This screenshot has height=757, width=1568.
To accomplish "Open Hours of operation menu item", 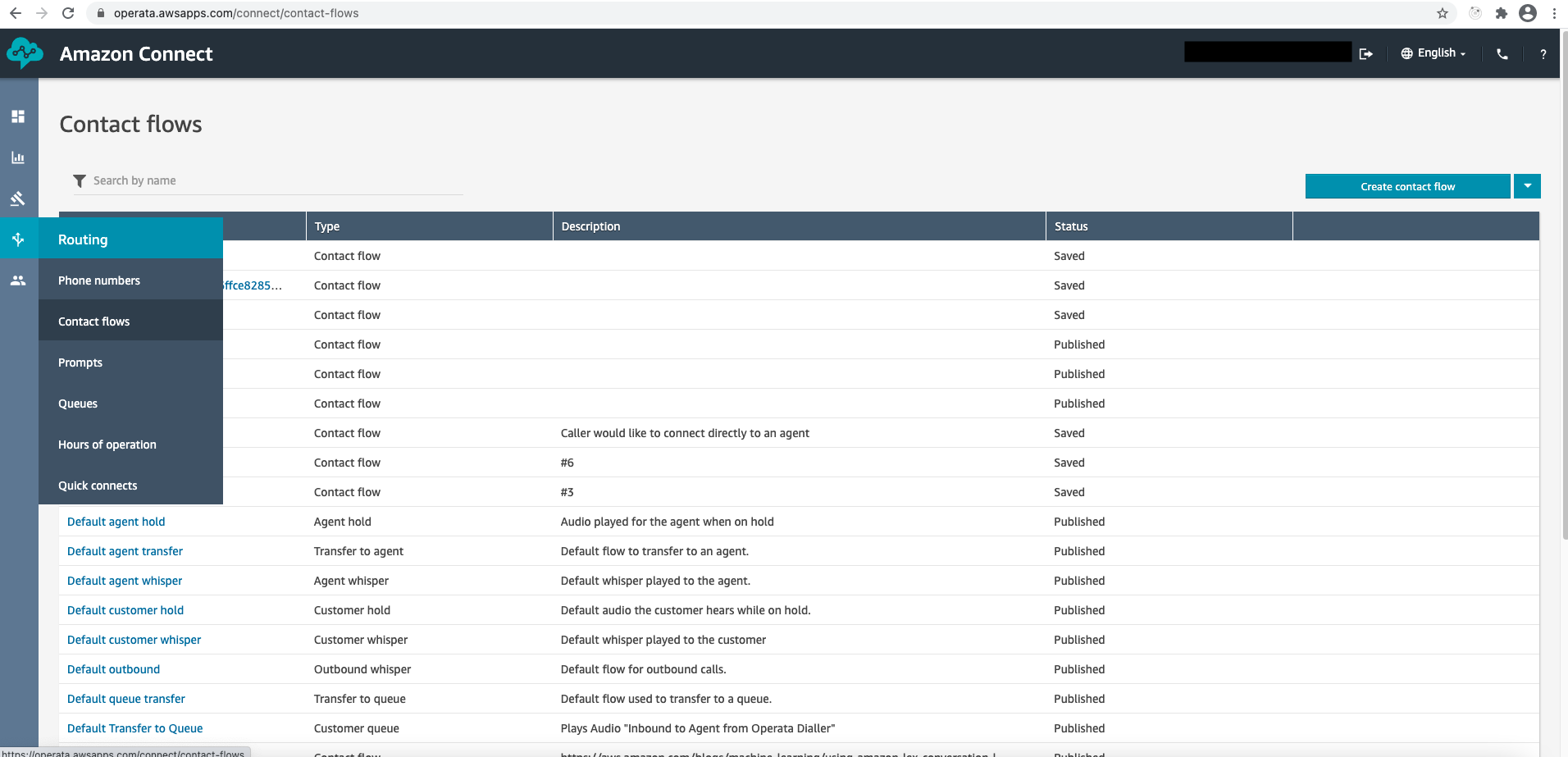I will 130,444.
